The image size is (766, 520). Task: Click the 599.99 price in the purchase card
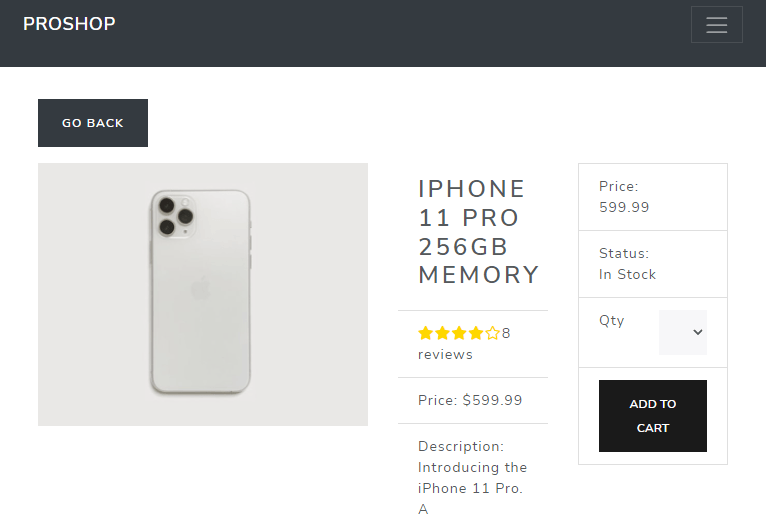tap(624, 207)
